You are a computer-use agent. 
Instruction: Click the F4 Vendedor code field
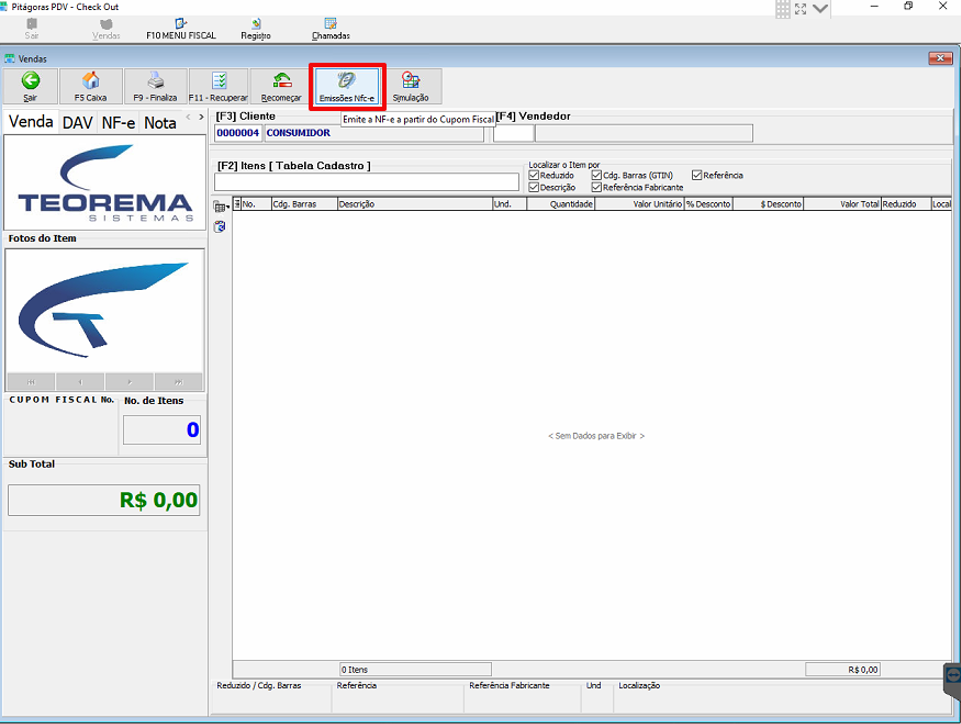[514, 133]
